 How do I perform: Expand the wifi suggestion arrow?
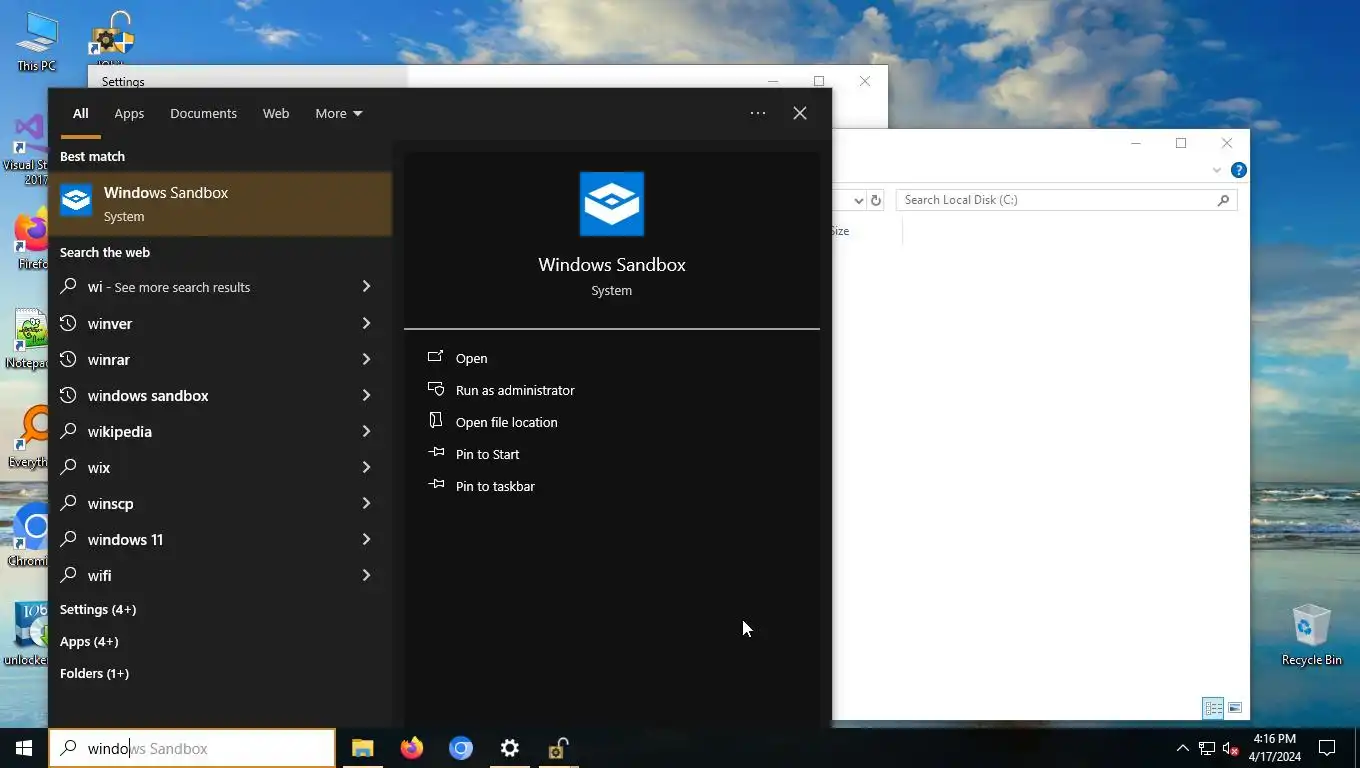pyautogui.click(x=366, y=575)
